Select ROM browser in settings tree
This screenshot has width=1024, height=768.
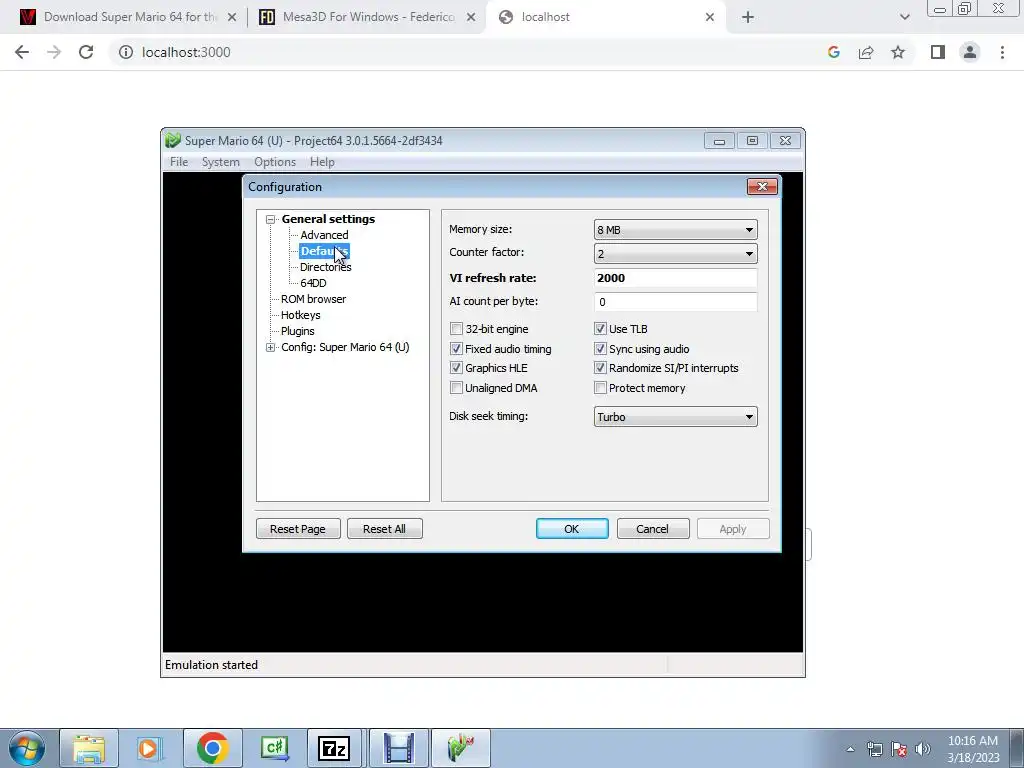click(x=313, y=299)
